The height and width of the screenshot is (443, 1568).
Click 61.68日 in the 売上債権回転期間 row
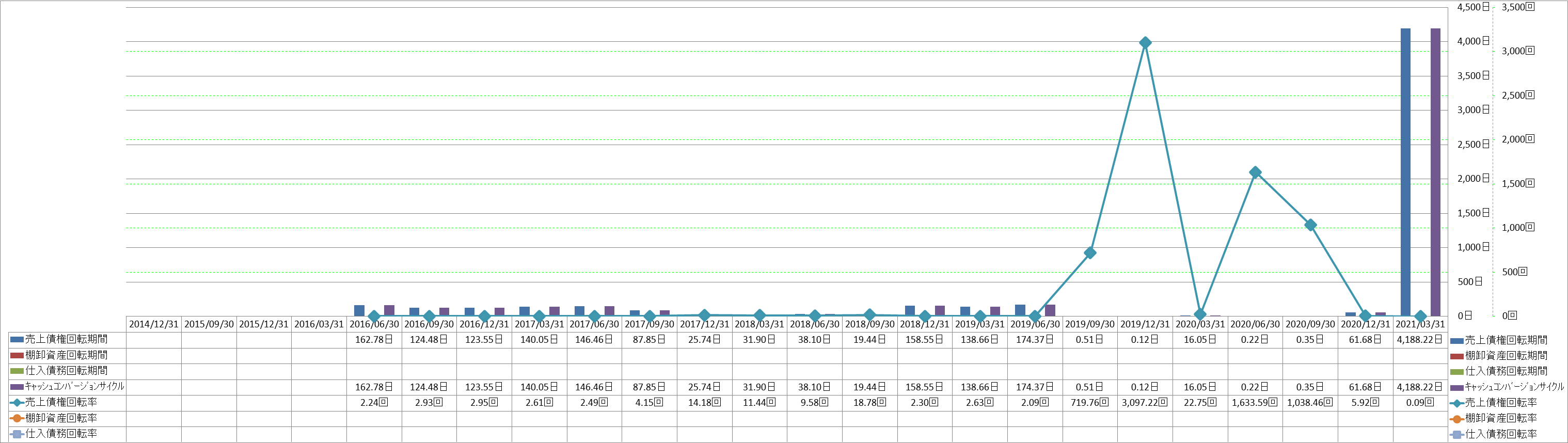[1365, 340]
